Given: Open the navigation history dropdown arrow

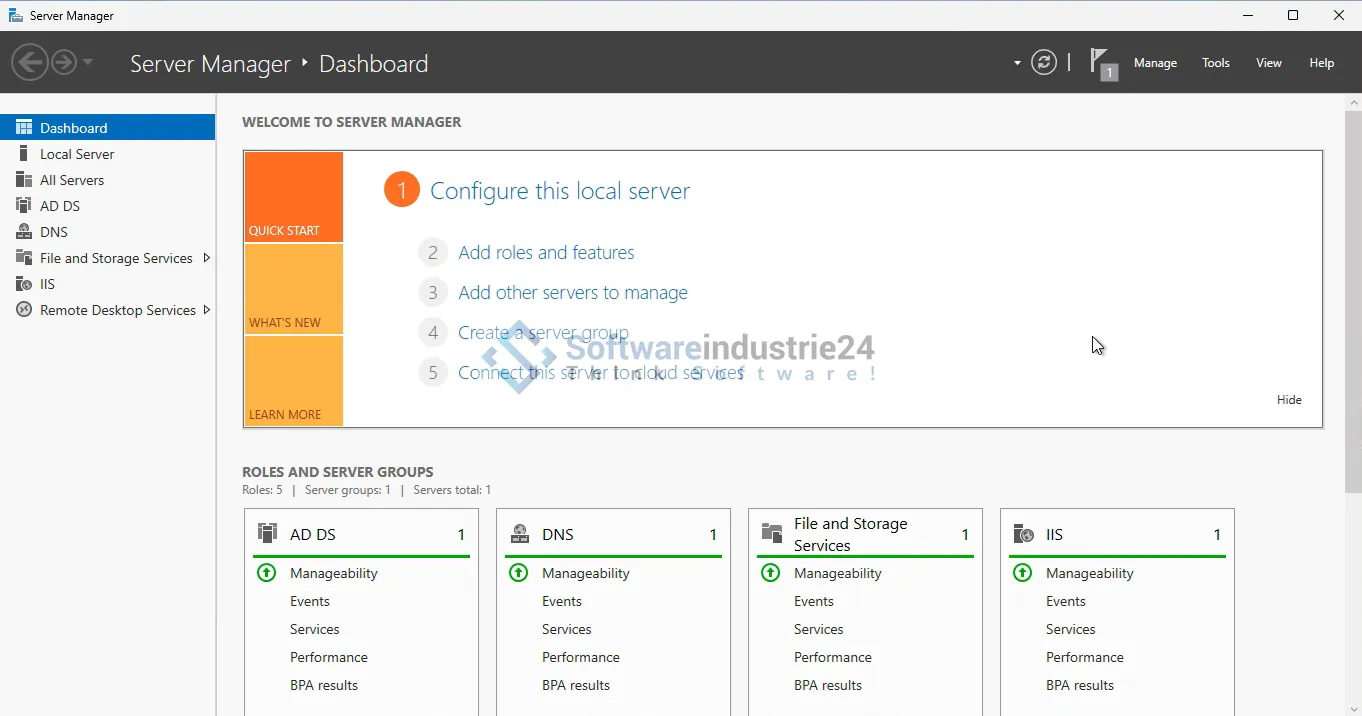Looking at the screenshot, I should (x=88, y=63).
